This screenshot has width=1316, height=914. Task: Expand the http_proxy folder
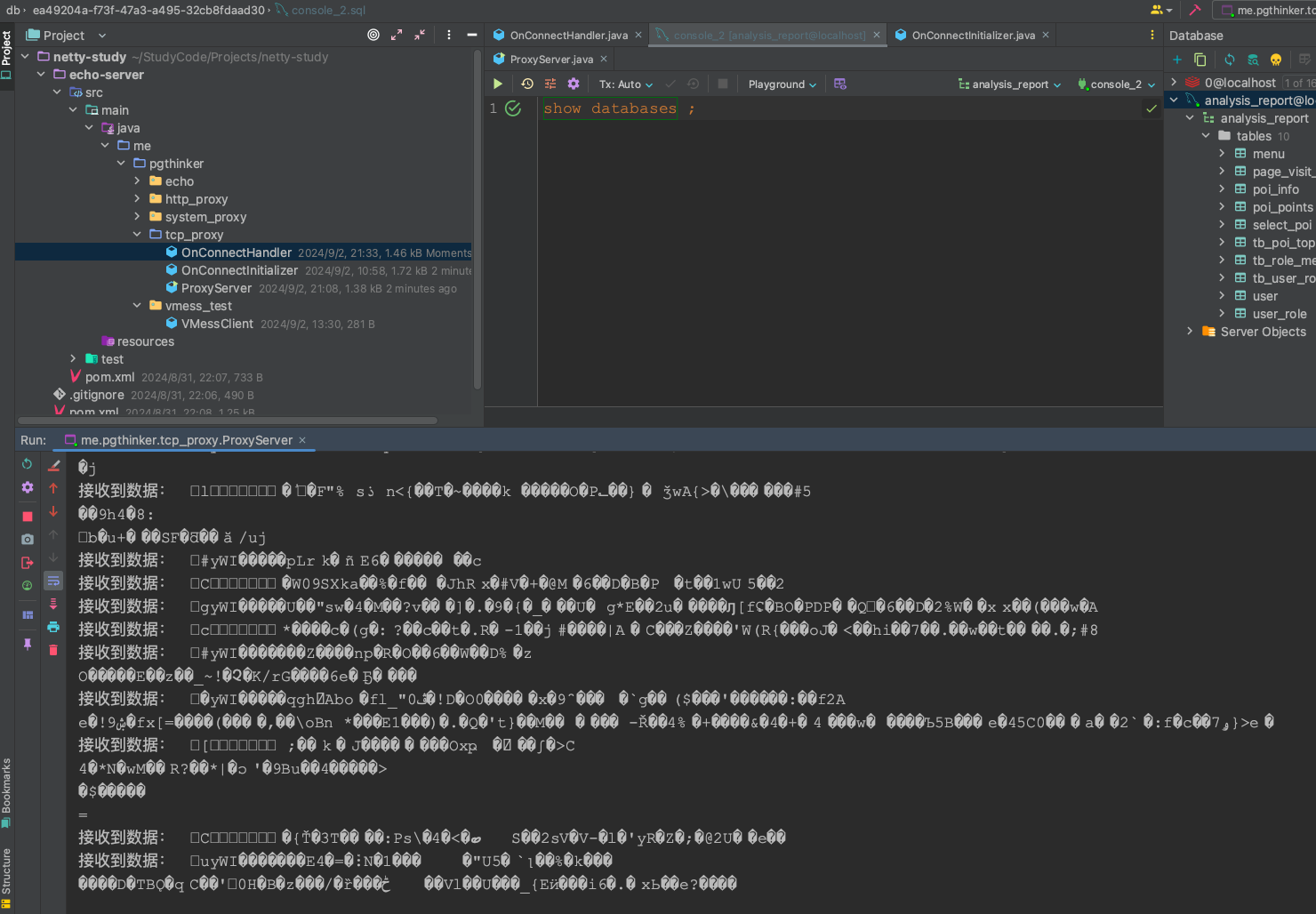point(137,199)
